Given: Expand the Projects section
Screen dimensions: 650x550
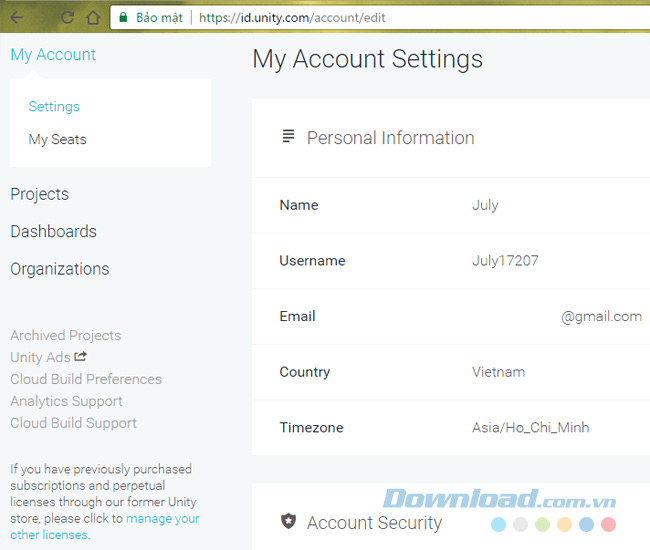Looking at the screenshot, I should (x=39, y=194).
